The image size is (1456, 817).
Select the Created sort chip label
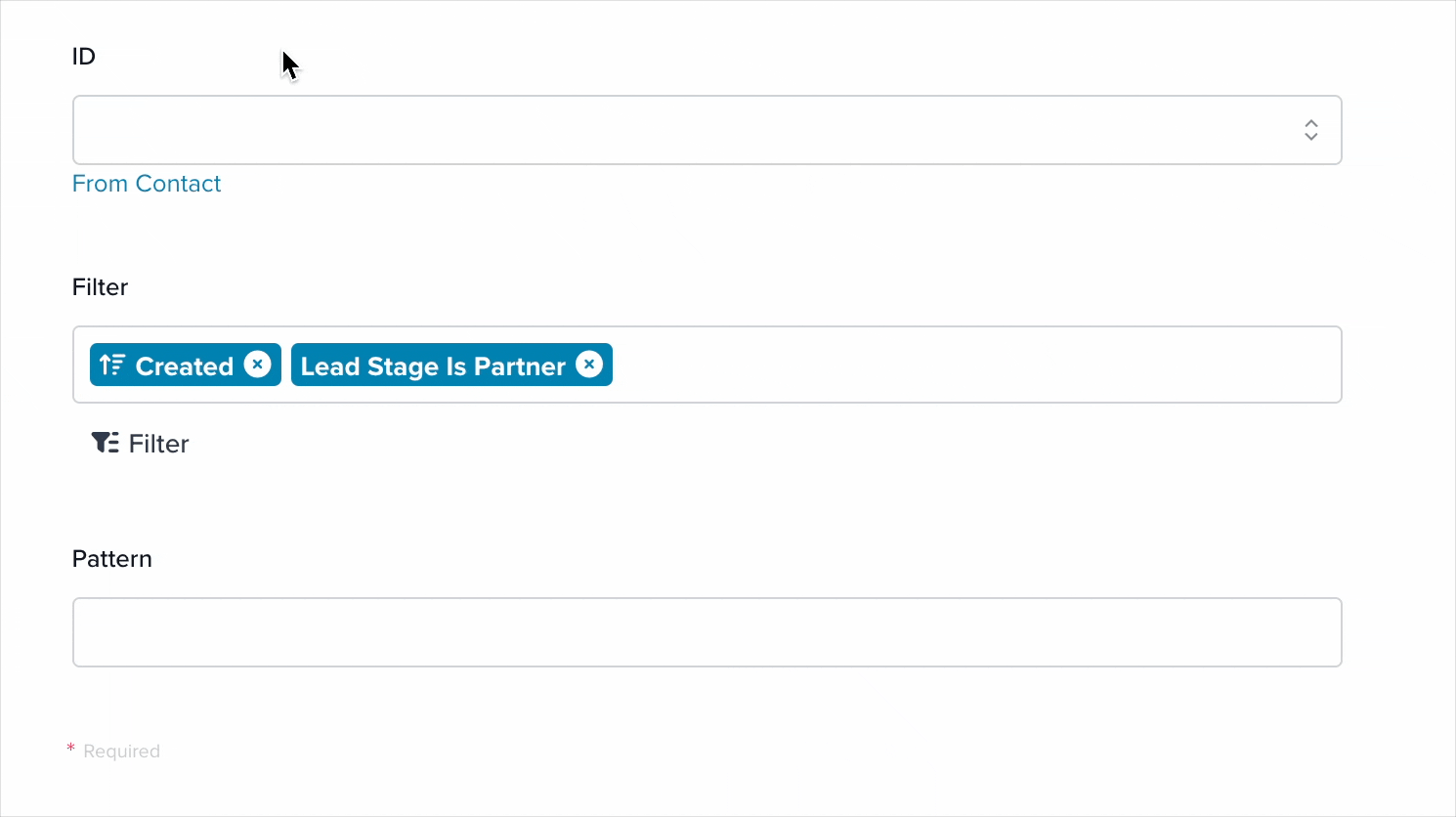click(x=185, y=365)
